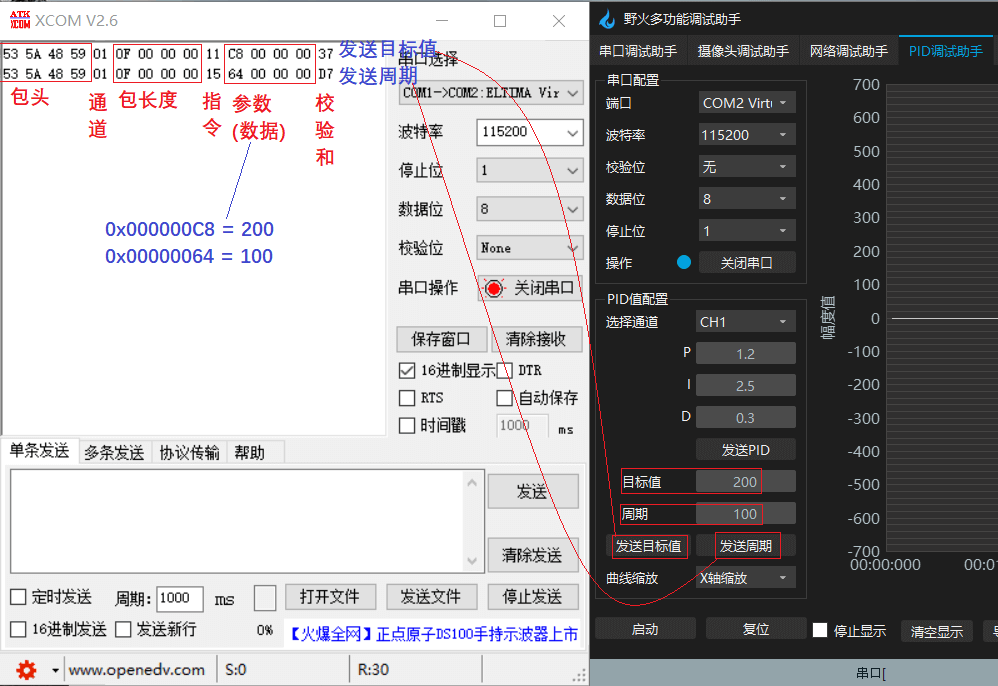Open the 野火 波特率 115200 dropdown
998x686 pixels.
point(747,135)
